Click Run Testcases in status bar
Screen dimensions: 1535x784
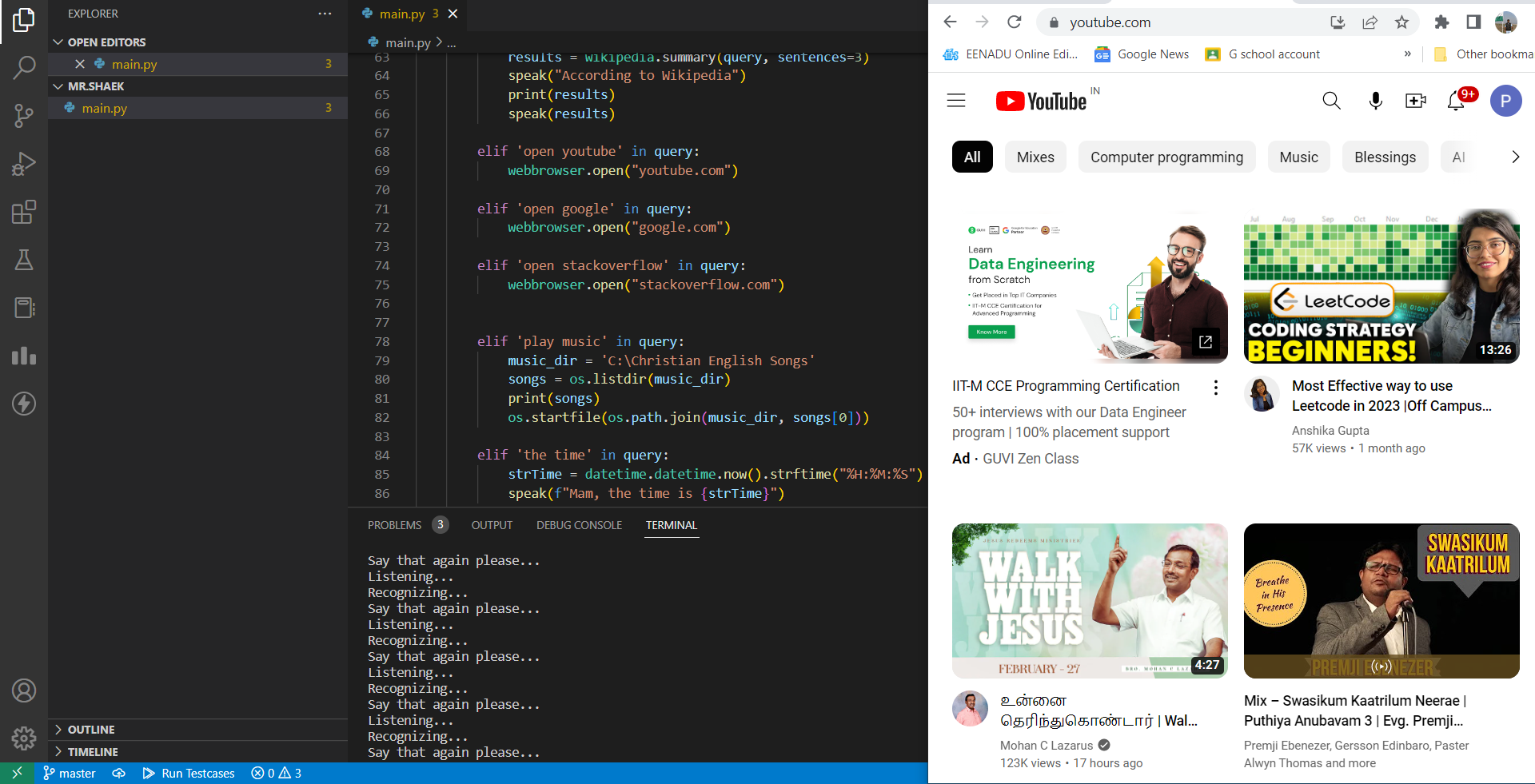pyautogui.click(x=189, y=773)
